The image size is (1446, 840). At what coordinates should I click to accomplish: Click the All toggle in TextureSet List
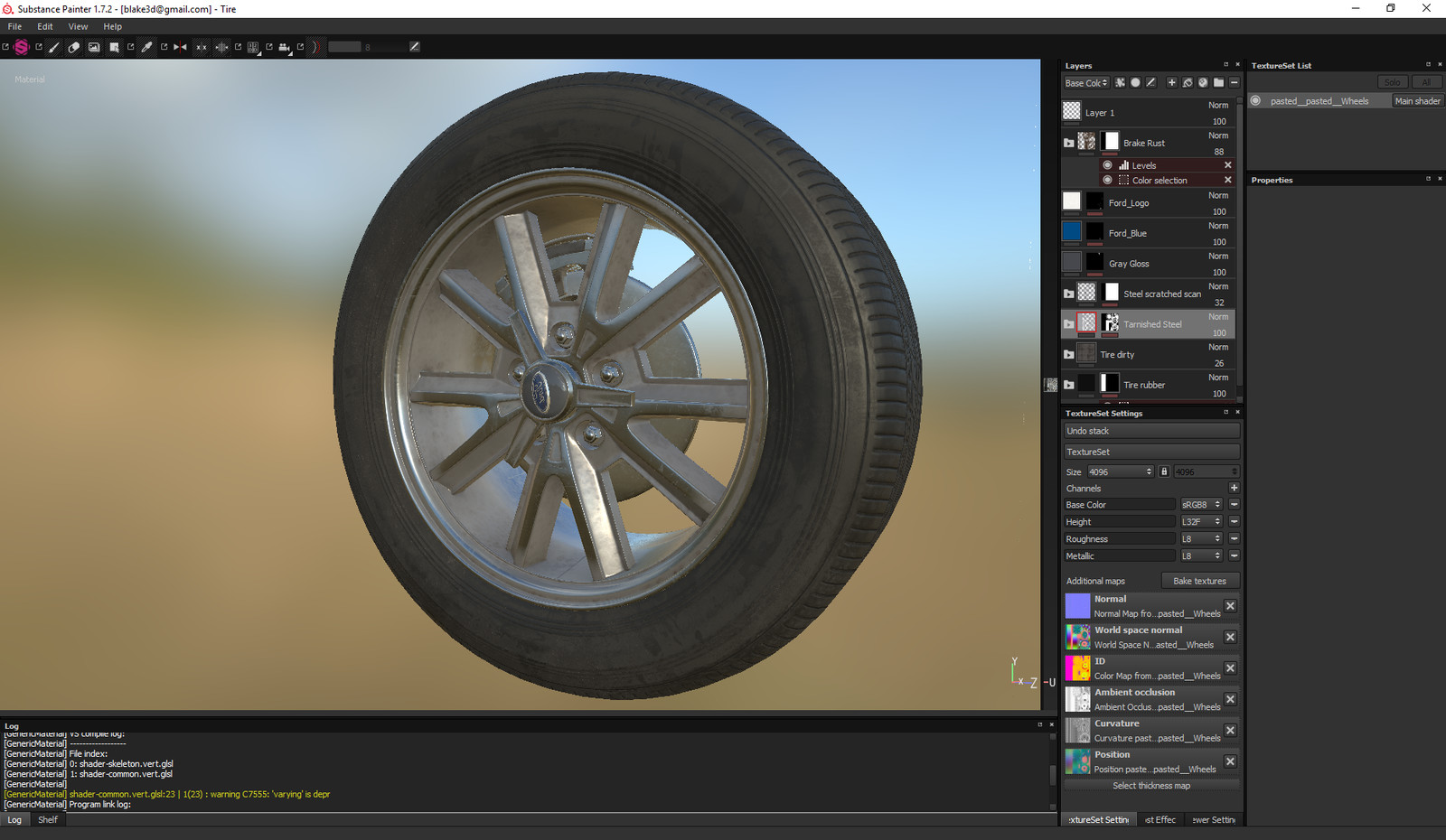(1426, 82)
